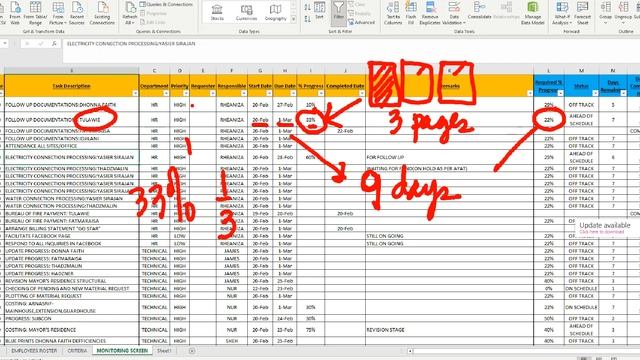Select MONITORING SCREEN sheet tab
Image resolution: width=640 pixels, height=360 pixels.
tap(122, 351)
